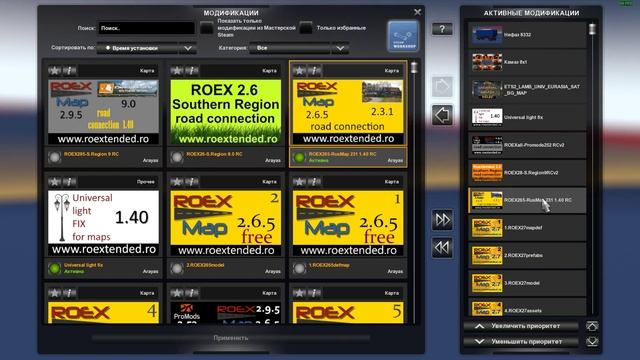Info icon on ROEX card numbered 5
The height and width of the screenshot is (360, 640).
tap(314, 293)
